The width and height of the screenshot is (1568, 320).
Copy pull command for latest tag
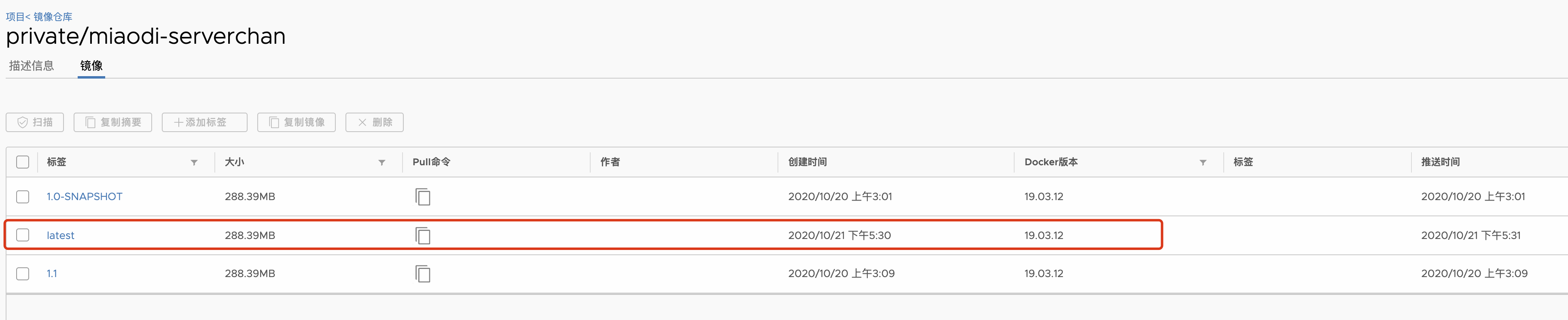point(422,235)
